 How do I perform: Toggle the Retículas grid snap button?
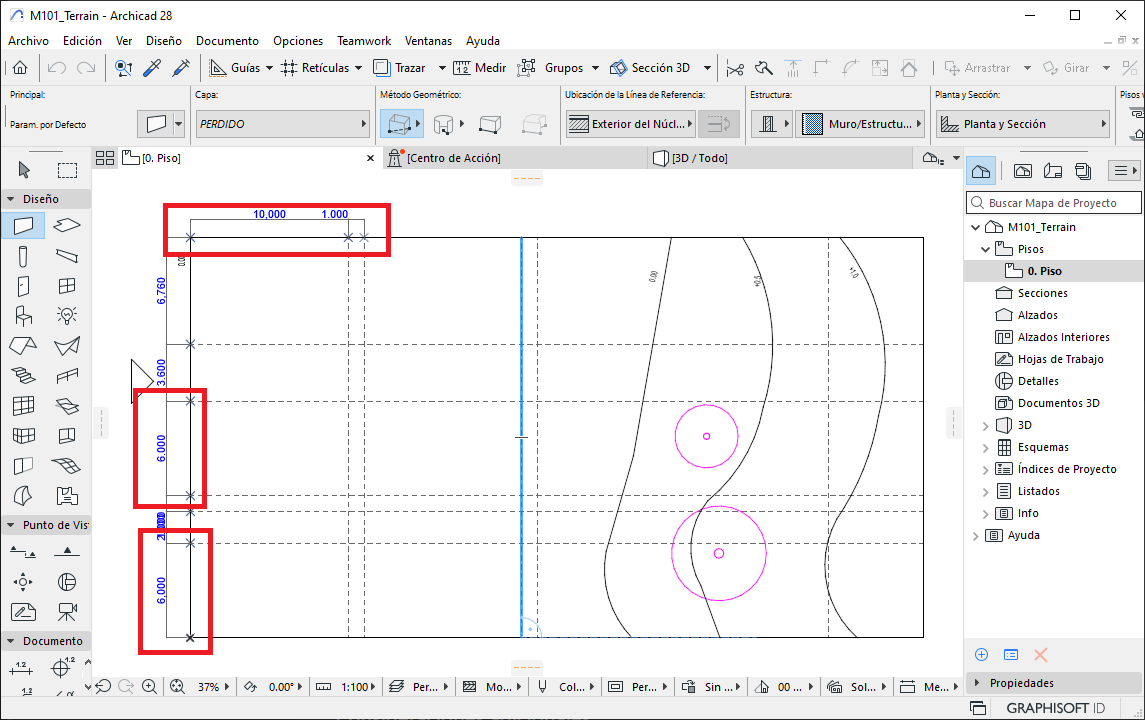click(x=315, y=68)
